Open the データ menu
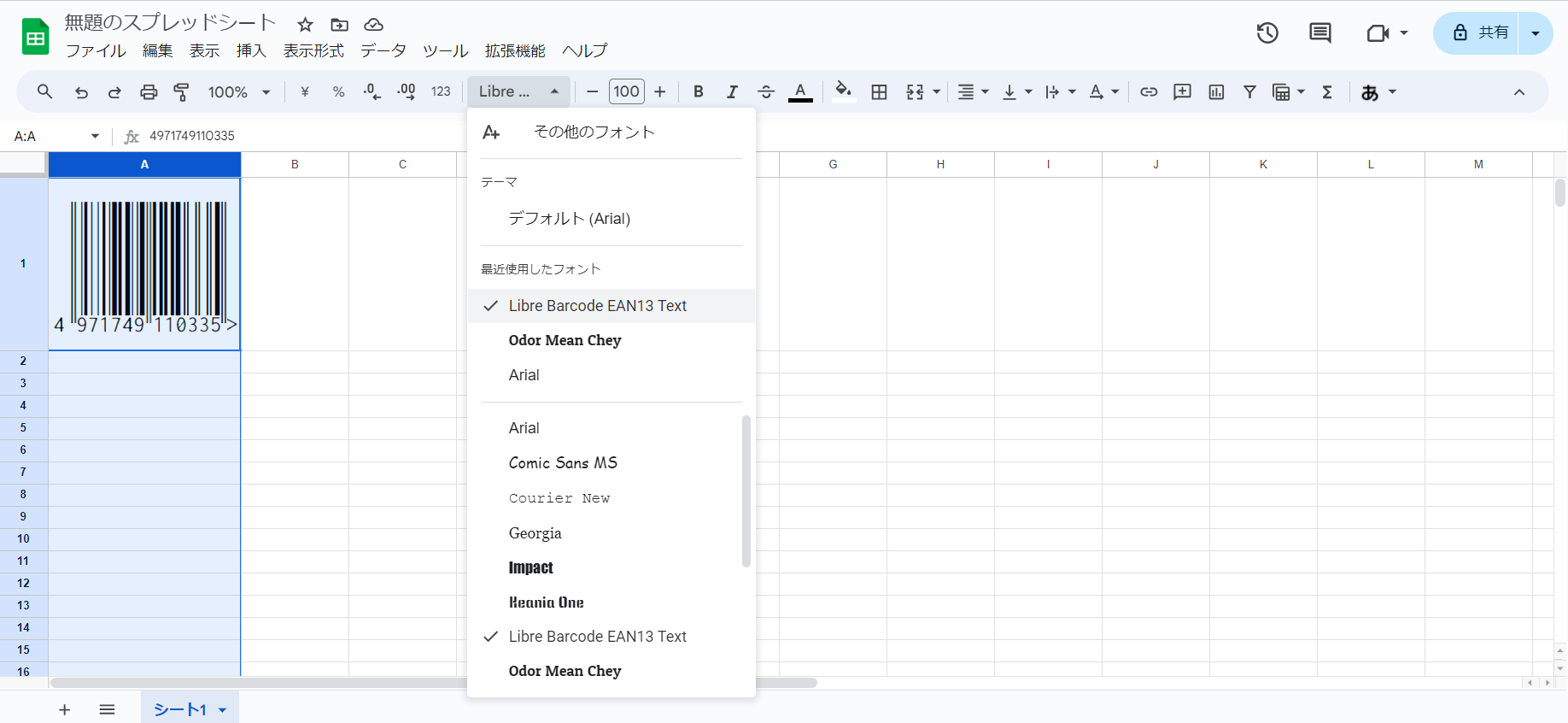 (383, 50)
